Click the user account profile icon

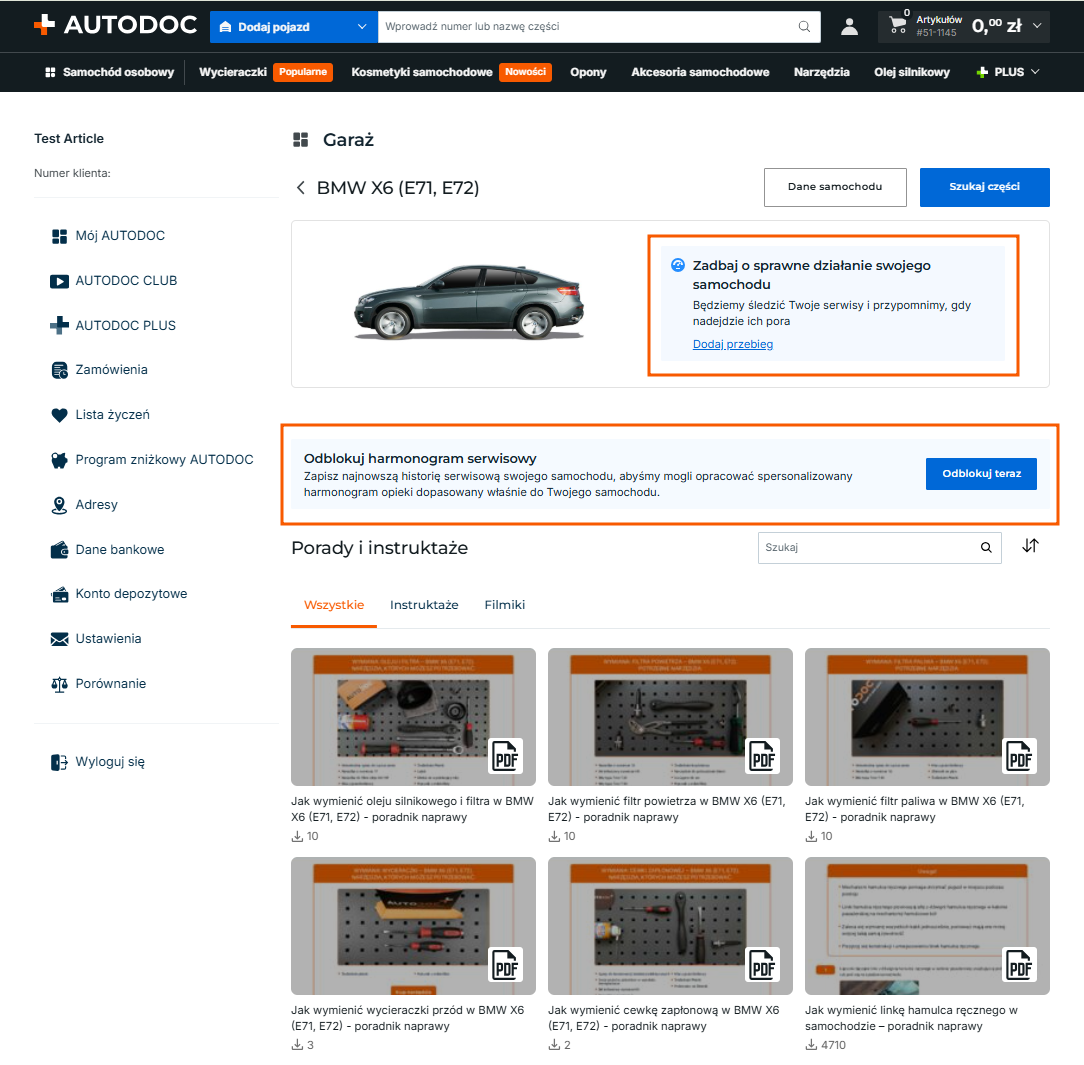click(x=849, y=27)
